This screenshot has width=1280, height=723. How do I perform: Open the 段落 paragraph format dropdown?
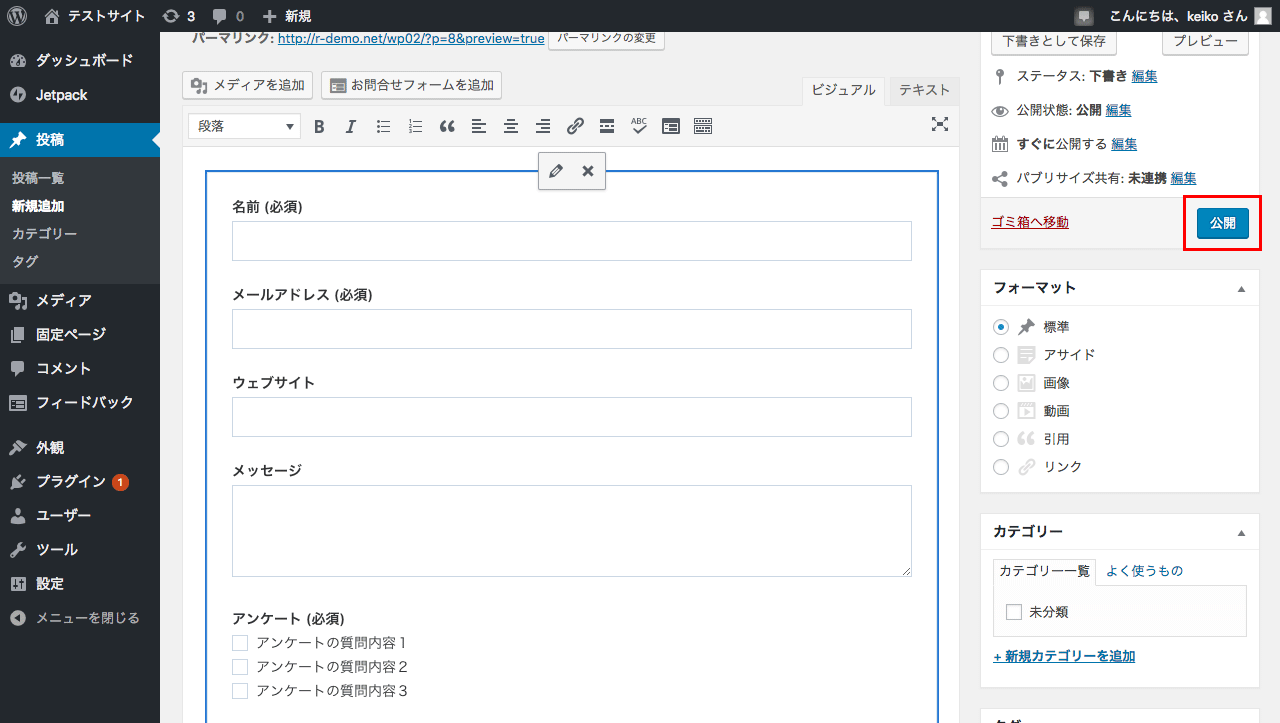click(245, 126)
